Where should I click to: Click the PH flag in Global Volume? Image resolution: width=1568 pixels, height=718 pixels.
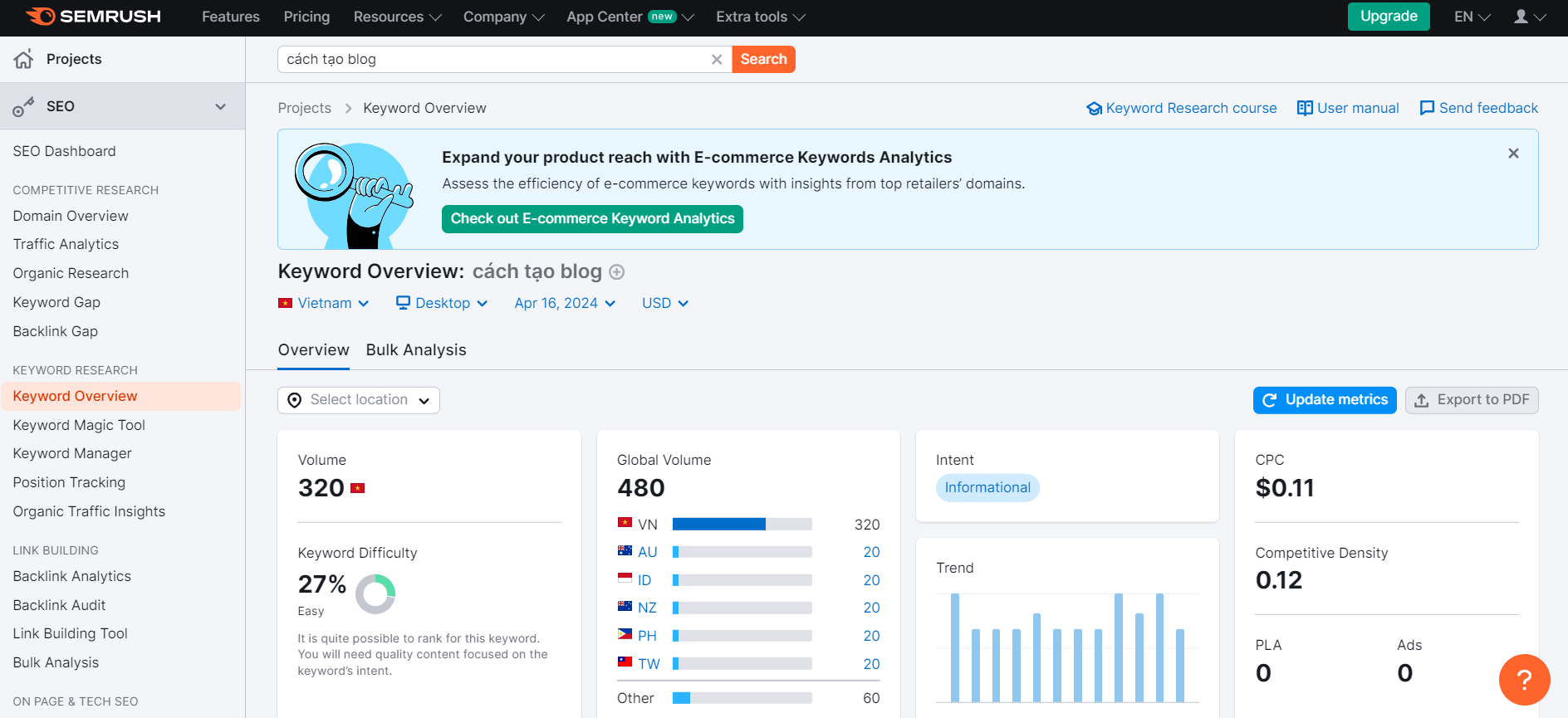coord(625,634)
